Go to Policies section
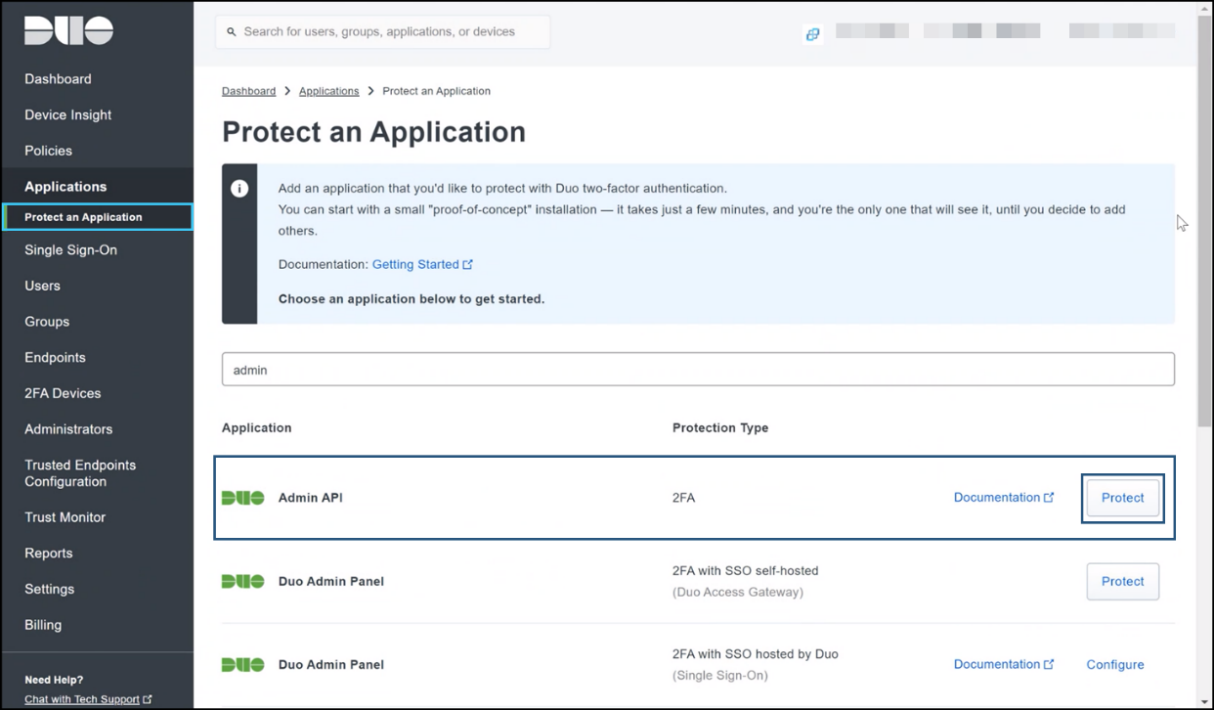This screenshot has height=710, width=1214. click(x=48, y=151)
